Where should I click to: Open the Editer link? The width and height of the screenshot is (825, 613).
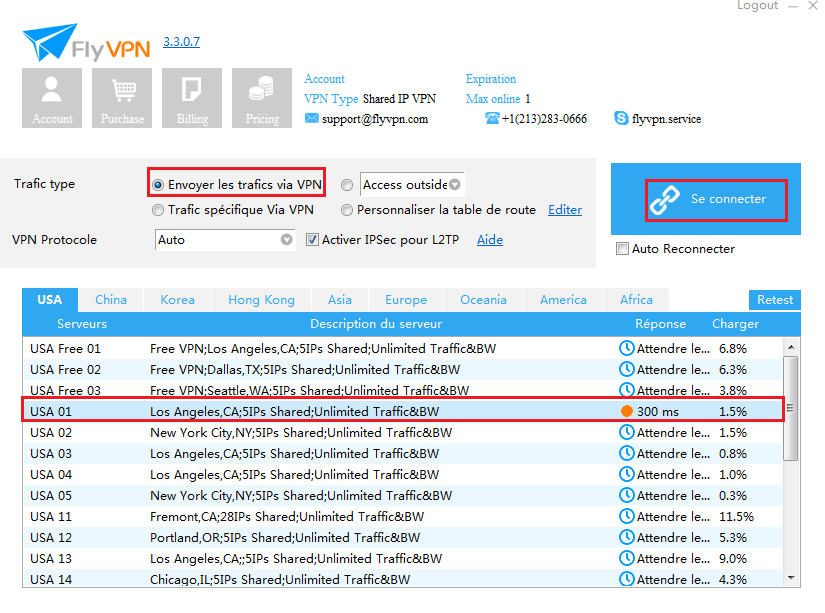pos(565,210)
